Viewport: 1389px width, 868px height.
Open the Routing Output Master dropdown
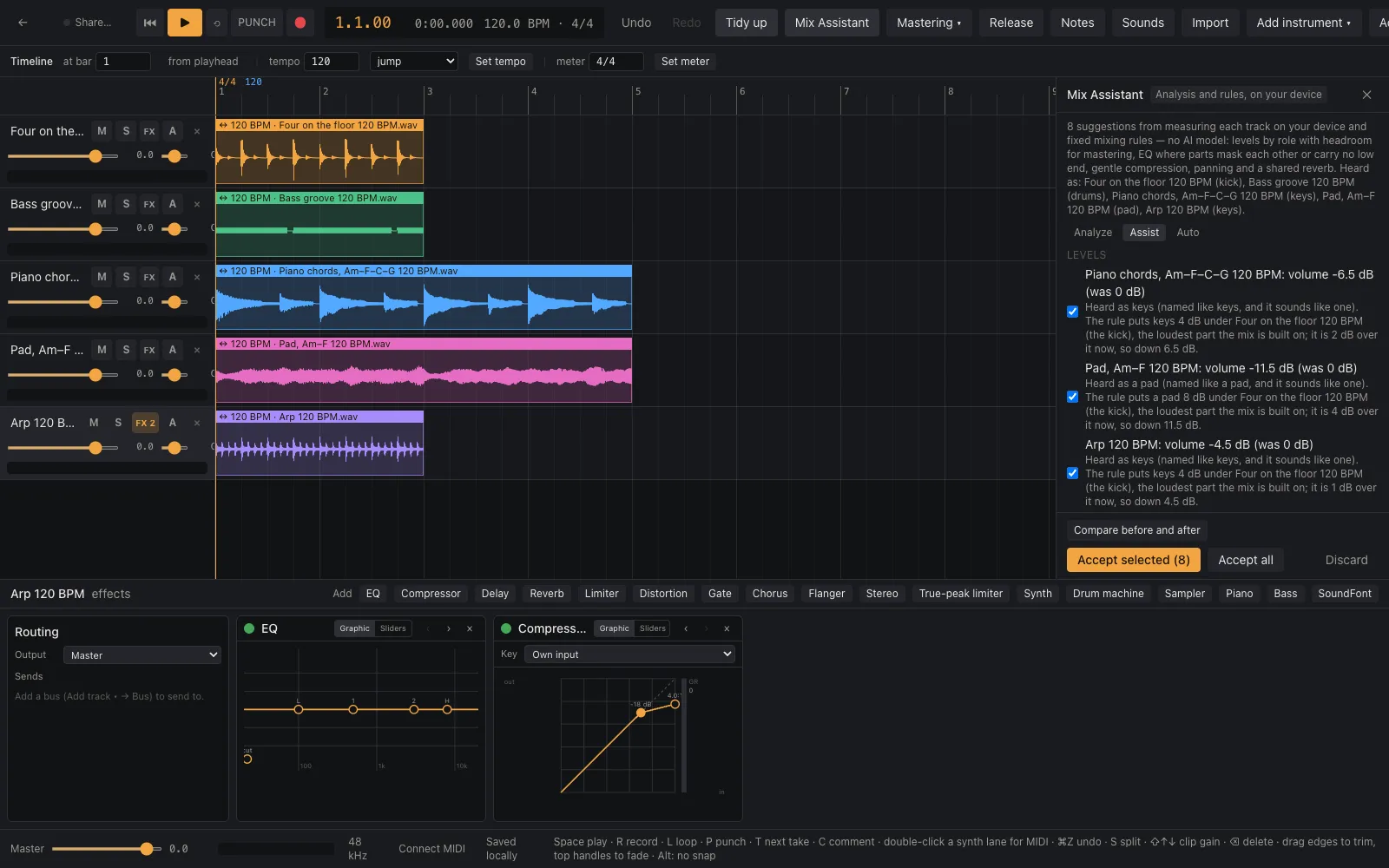point(142,655)
